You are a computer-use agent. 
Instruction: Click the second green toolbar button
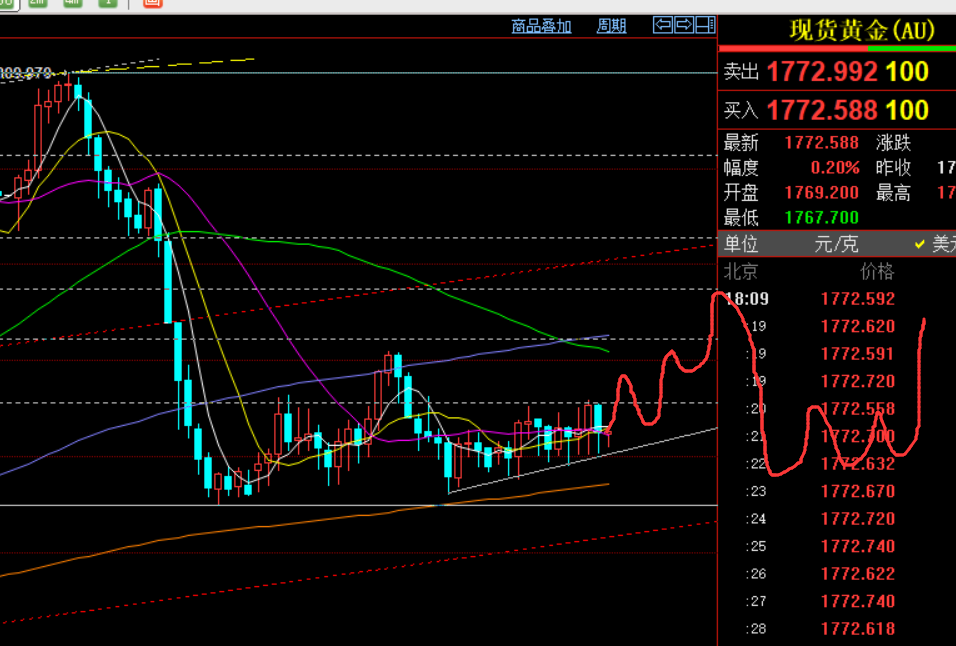pos(38,3)
